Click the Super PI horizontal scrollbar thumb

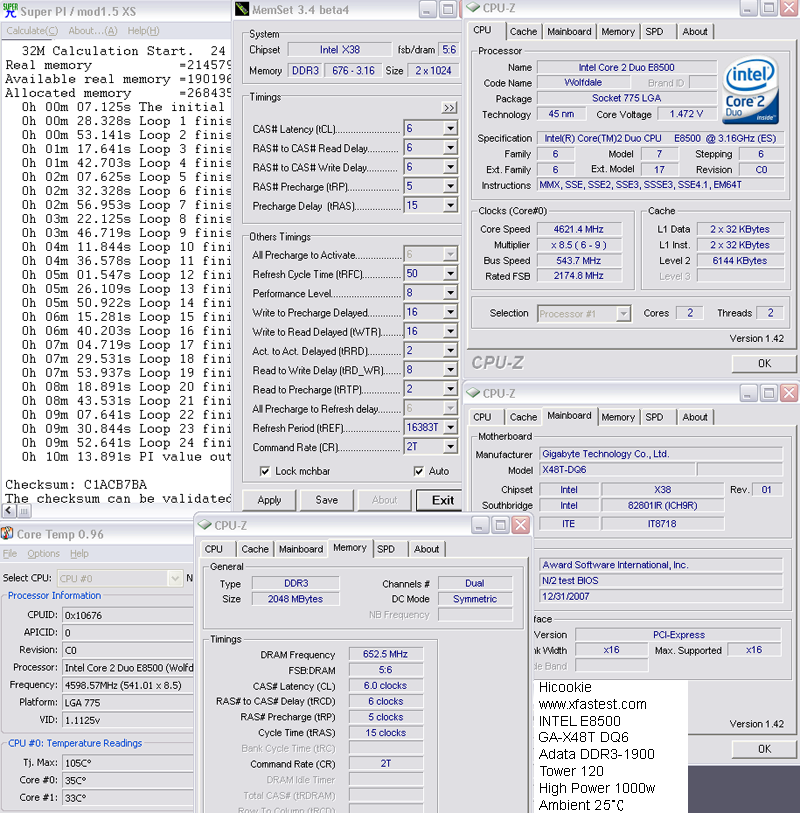pos(24,511)
